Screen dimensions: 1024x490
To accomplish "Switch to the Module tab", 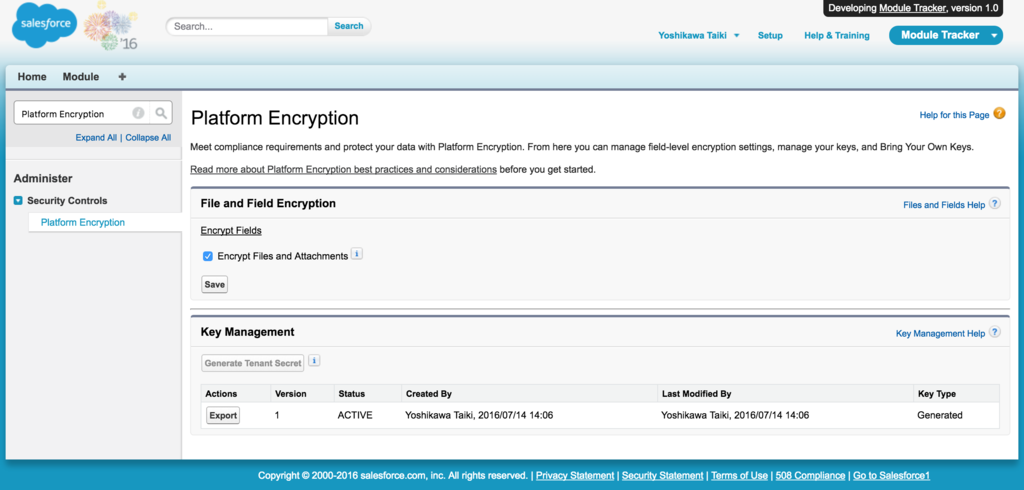I will click(81, 76).
